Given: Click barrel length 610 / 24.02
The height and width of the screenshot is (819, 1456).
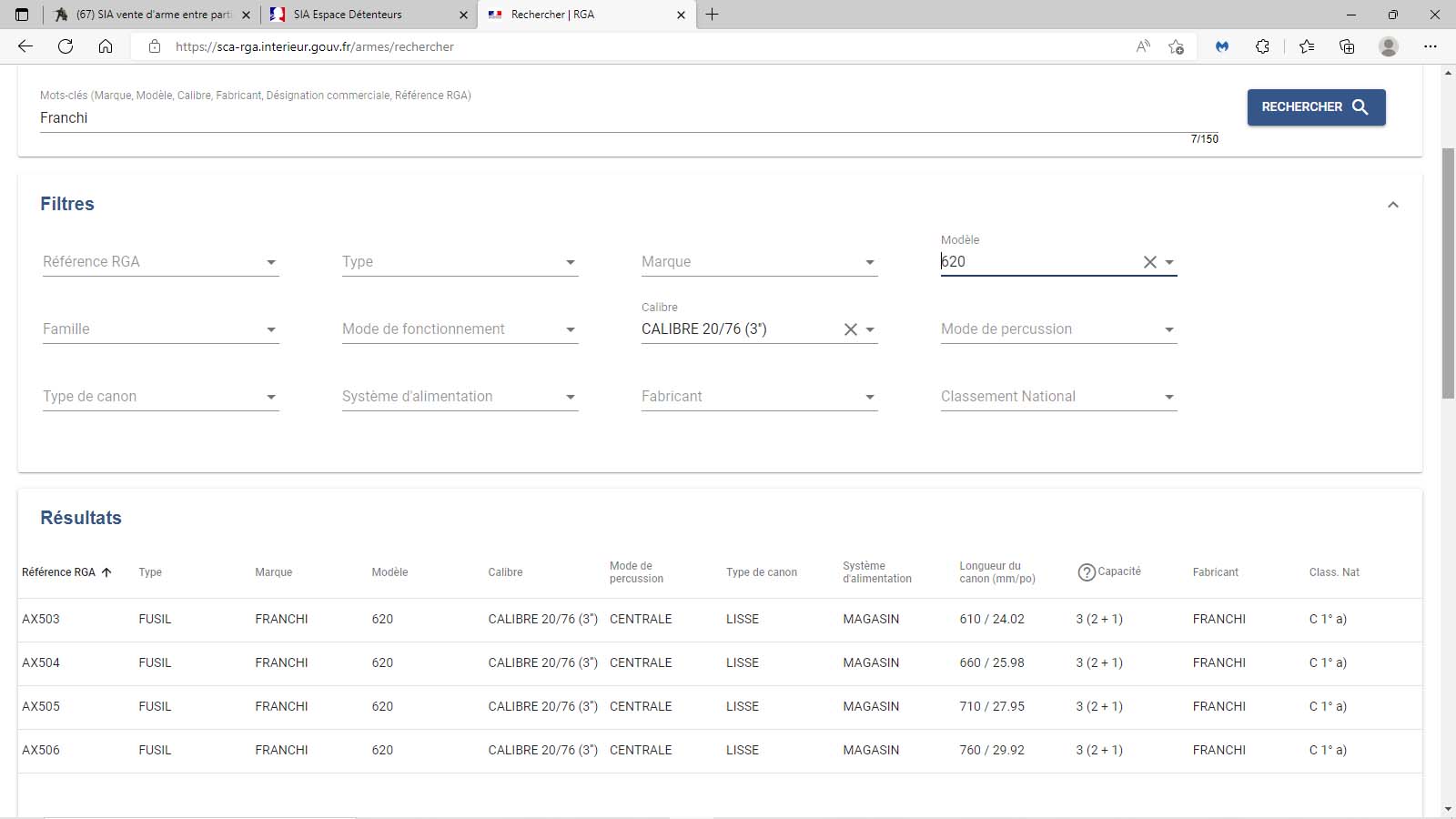Looking at the screenshot, I should pos(992,620).
